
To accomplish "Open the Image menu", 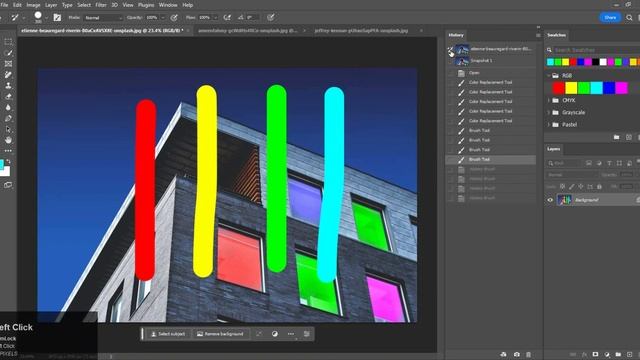I will tap(33, 5).
